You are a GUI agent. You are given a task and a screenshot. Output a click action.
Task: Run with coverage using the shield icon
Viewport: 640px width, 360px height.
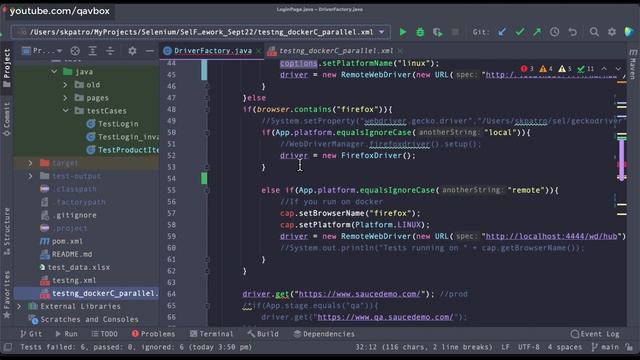[x=438, y=32]
